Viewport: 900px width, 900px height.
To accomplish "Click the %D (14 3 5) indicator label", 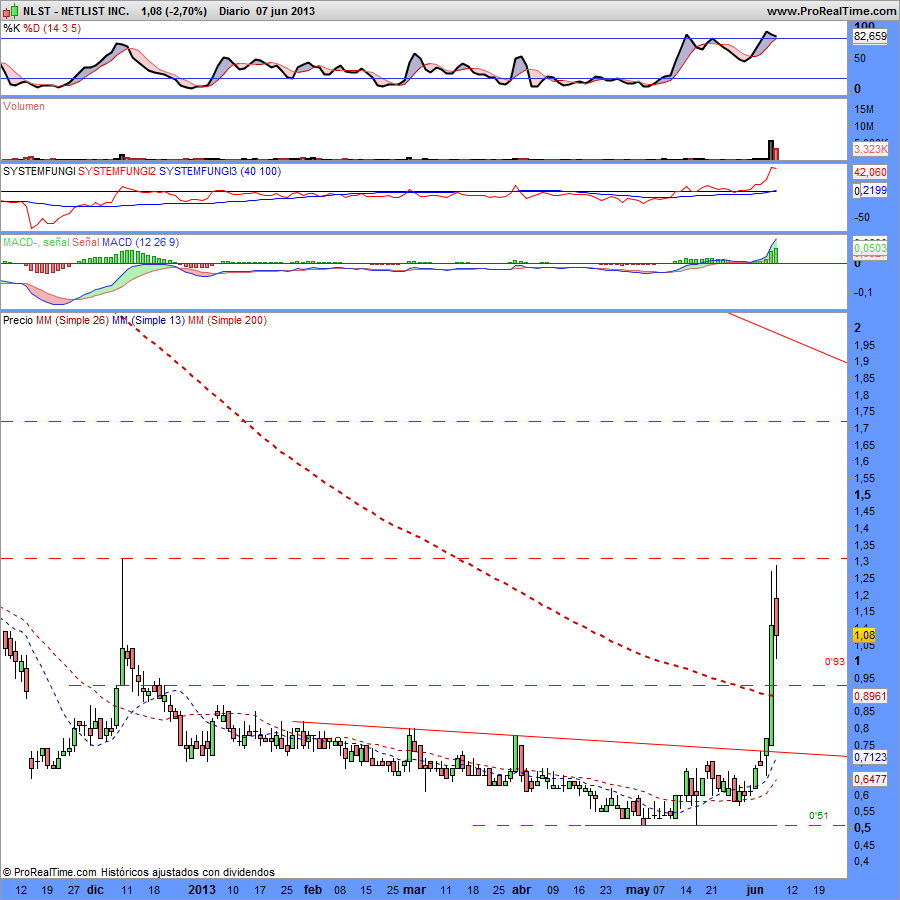I will [x=52, y=28].
